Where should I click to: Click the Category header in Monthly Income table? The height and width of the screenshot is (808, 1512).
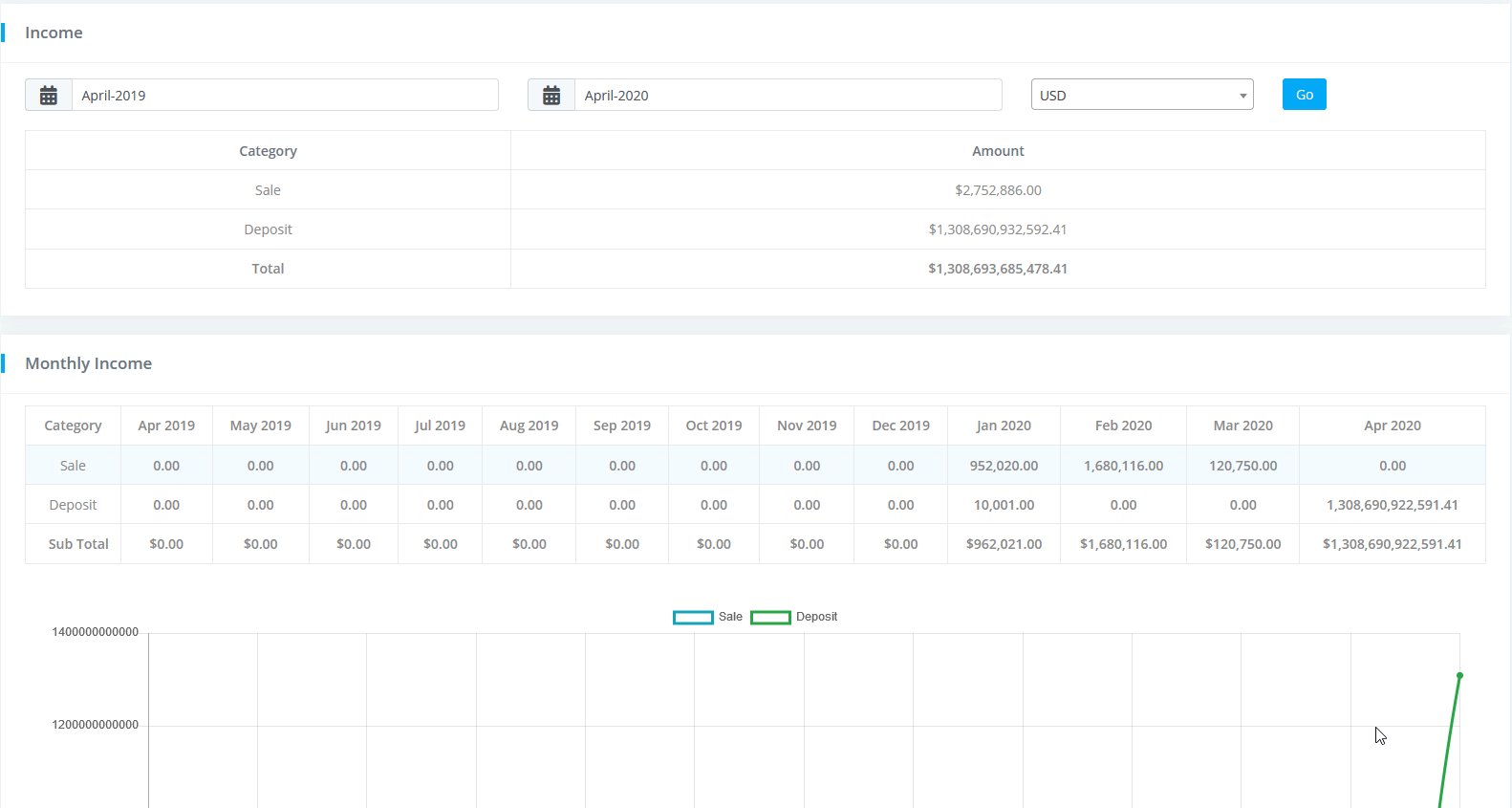coord(73,426)
